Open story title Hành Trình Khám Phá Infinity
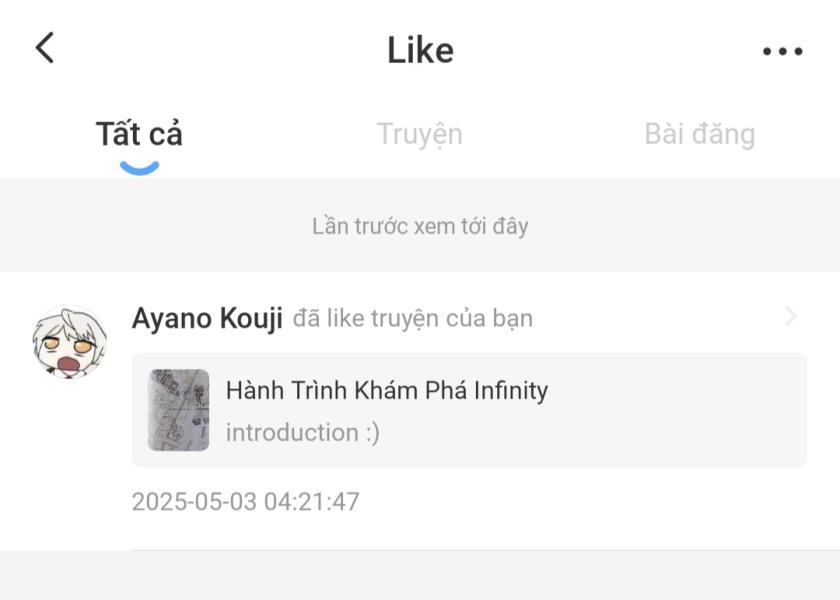Screen dimensions: 840x600 coord(386,390)
